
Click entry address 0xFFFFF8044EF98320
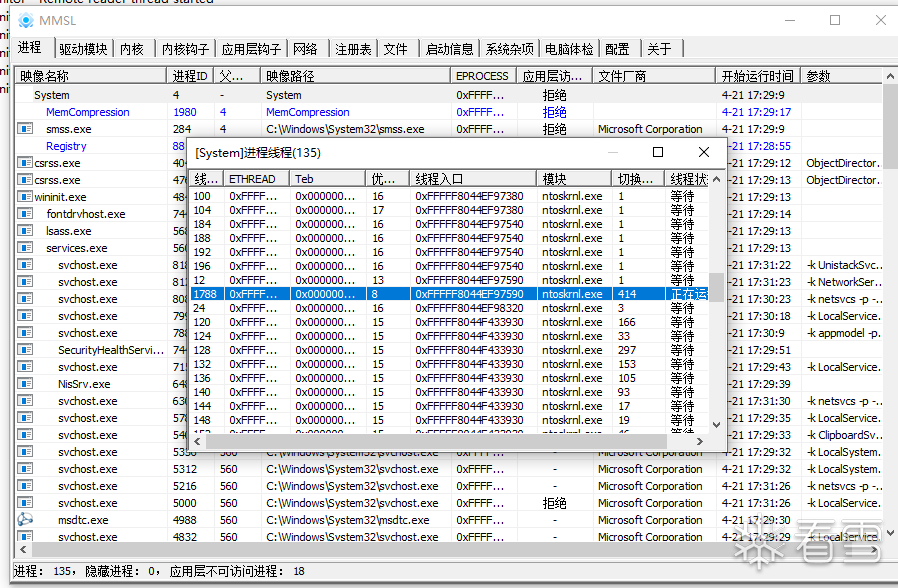[x=470, y=308]
